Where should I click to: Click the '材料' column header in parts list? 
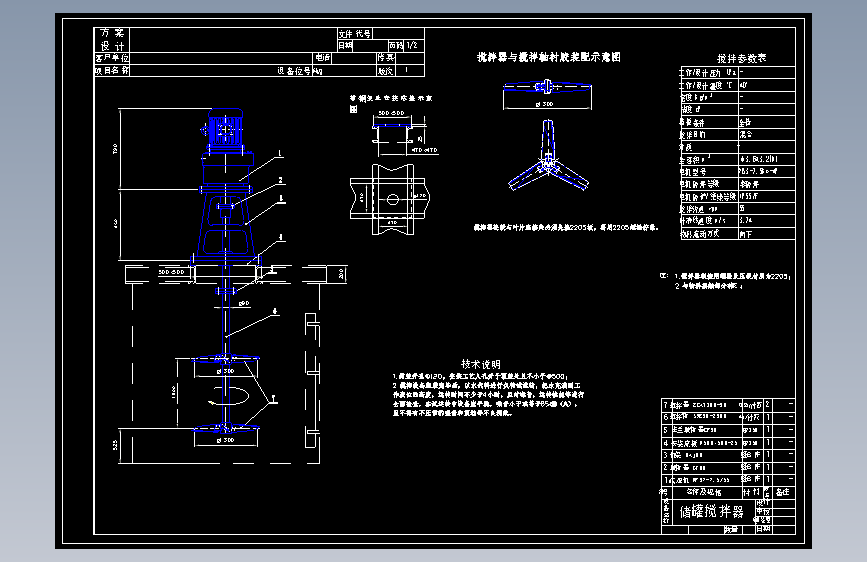[751, 492]
